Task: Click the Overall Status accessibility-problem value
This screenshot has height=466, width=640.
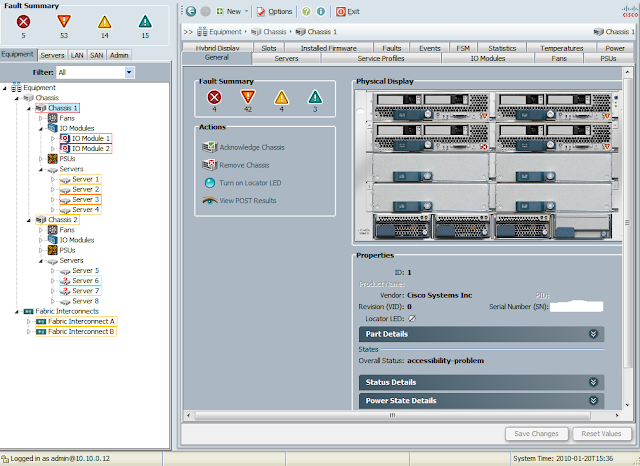Action: click(445, 361)
